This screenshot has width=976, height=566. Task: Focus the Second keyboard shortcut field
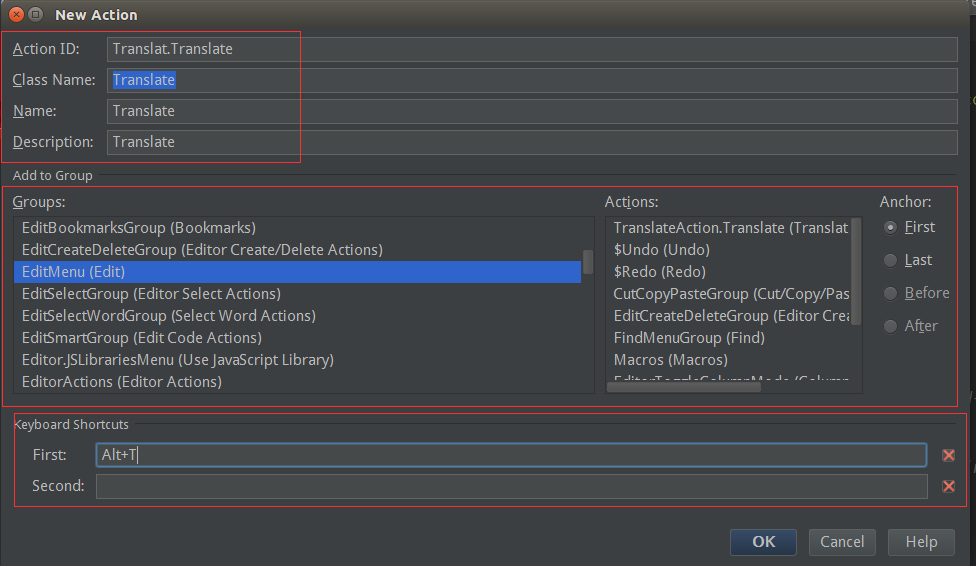[x=511, y=486]
